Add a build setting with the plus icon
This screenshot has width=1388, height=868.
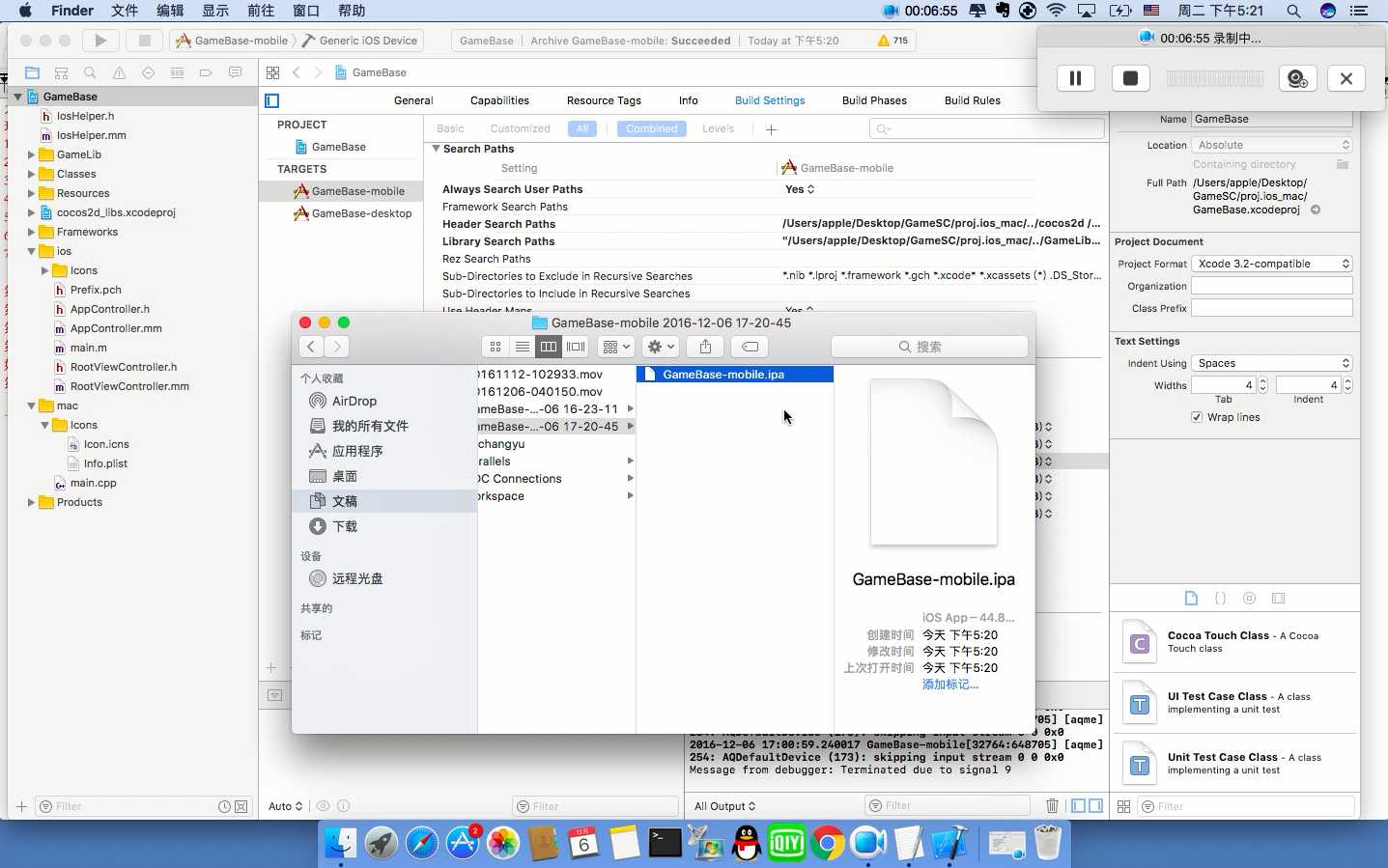point(771,129)
